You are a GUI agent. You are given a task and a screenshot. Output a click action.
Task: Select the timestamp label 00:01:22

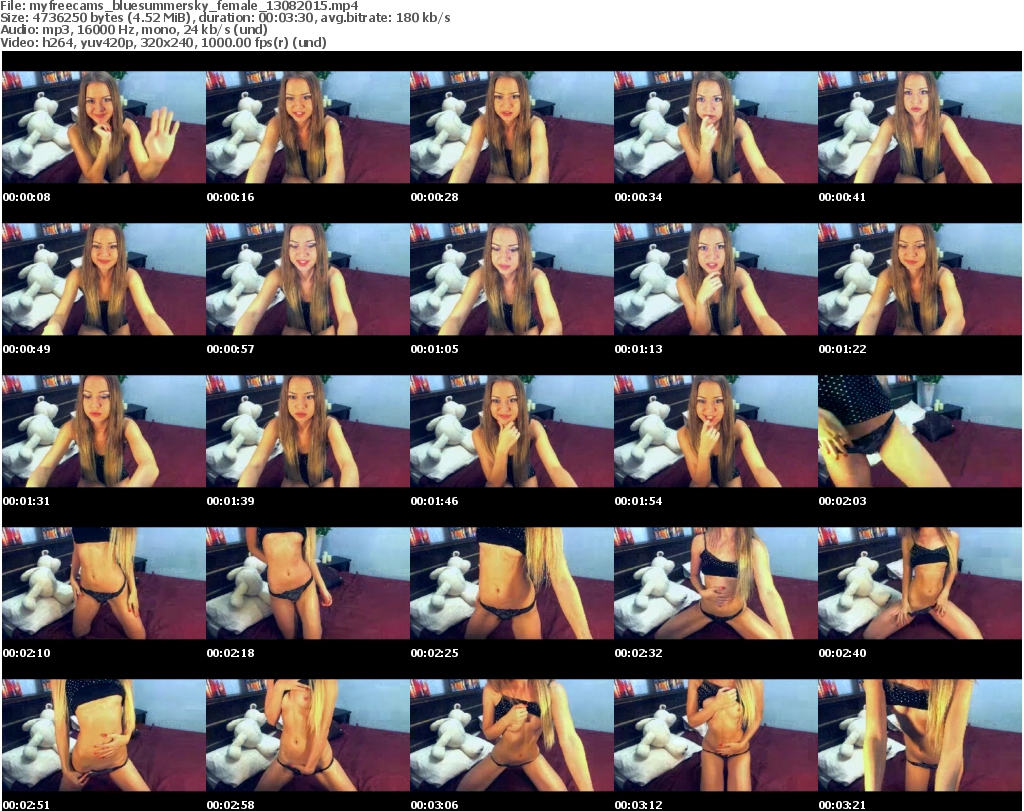(x=842, y=349)
